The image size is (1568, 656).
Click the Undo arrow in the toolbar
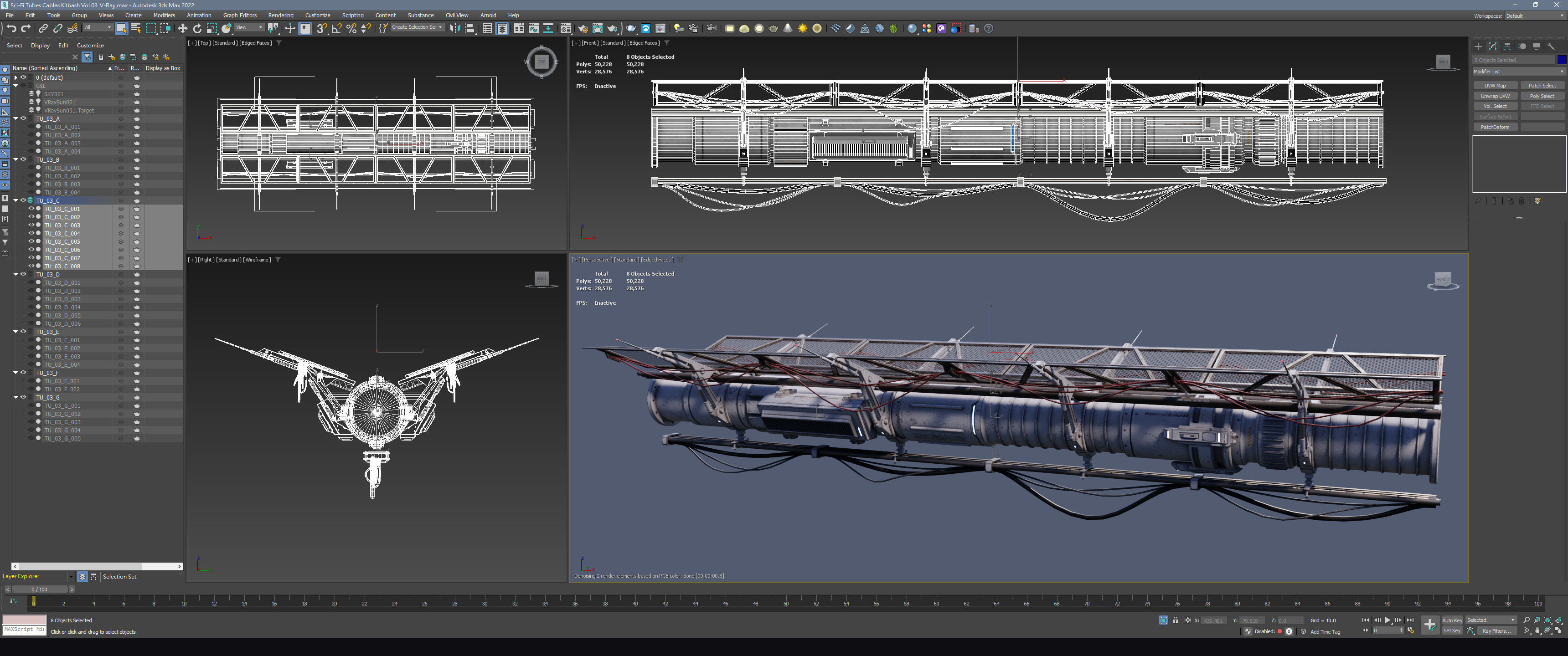(x=11, y=28)
